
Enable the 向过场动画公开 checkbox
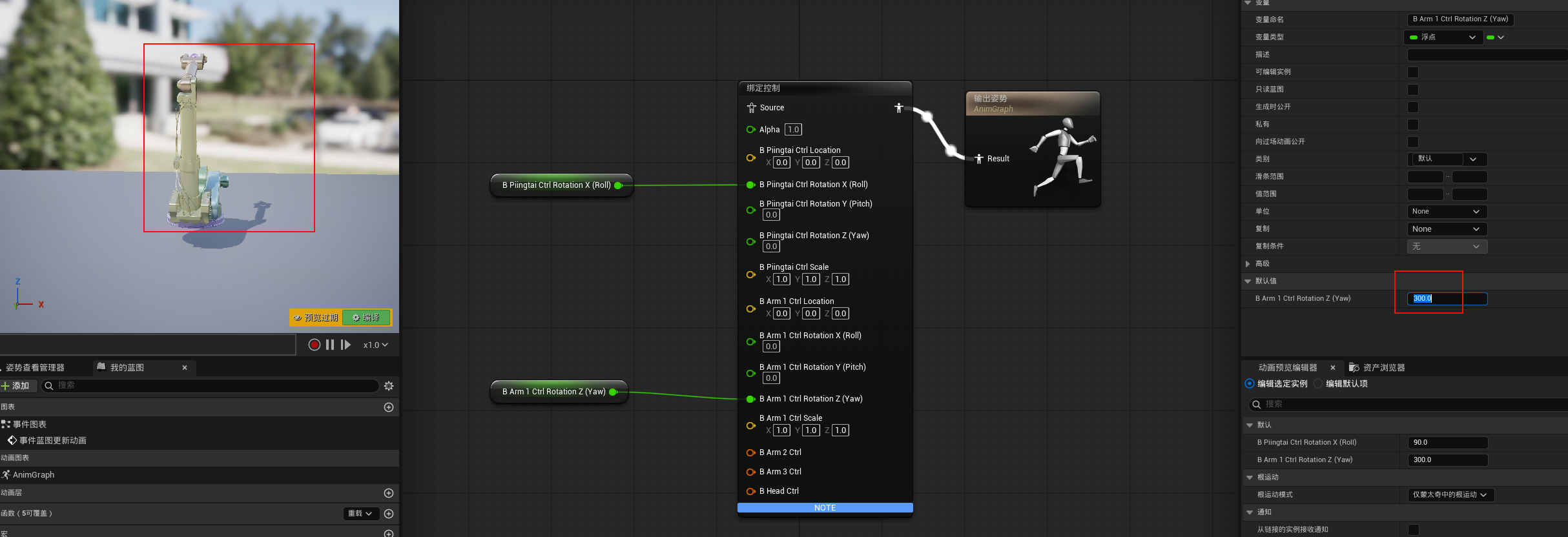(1413, 142)
